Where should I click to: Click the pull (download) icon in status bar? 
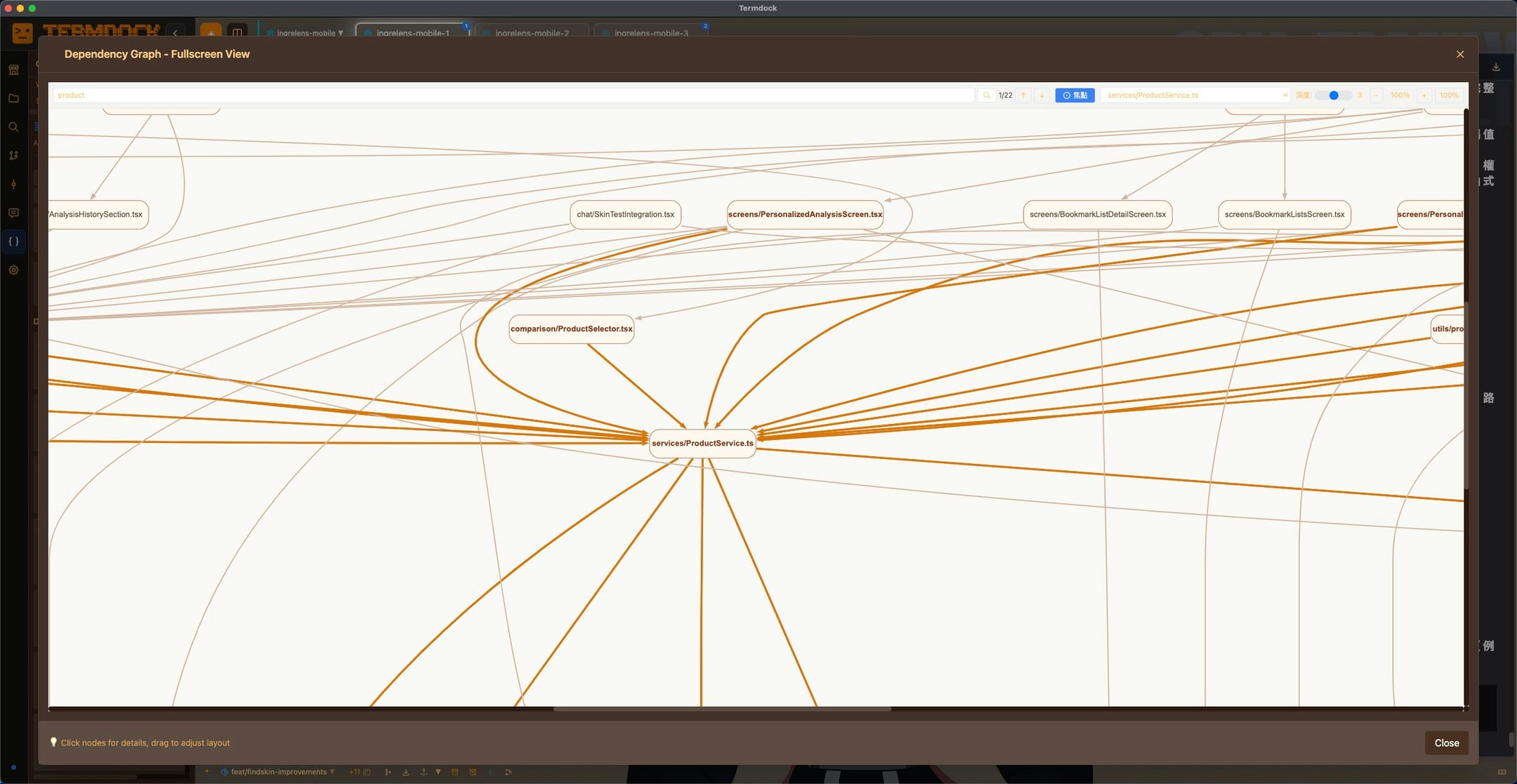point(406,771)
